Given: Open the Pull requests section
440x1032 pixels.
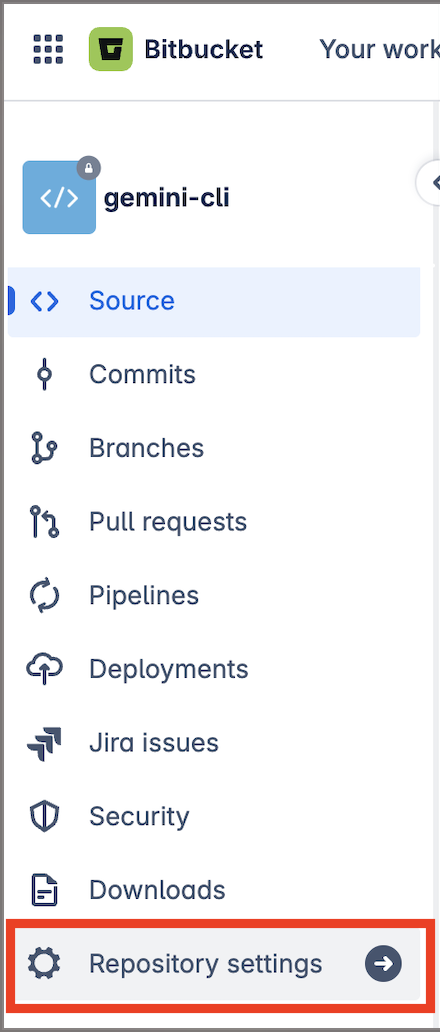Looking at the screenshot, I should 214,522.
